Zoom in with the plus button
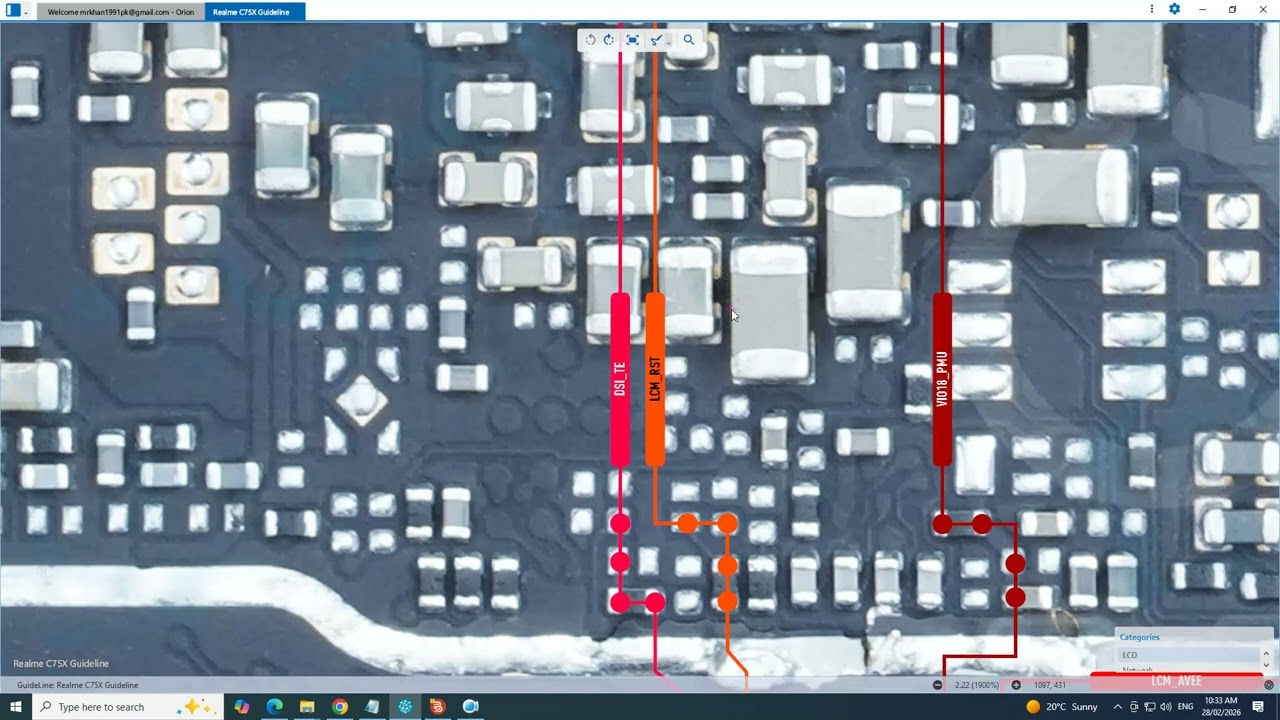 click(1016, 685)
